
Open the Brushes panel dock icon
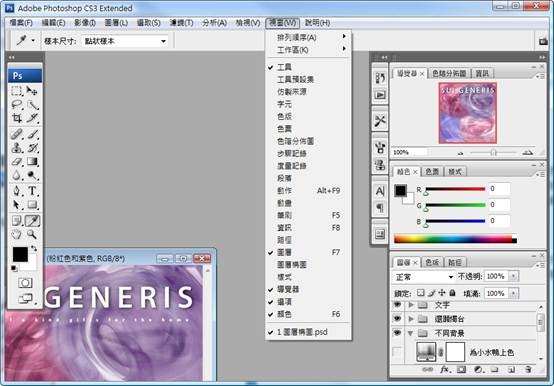click(380, 148)
